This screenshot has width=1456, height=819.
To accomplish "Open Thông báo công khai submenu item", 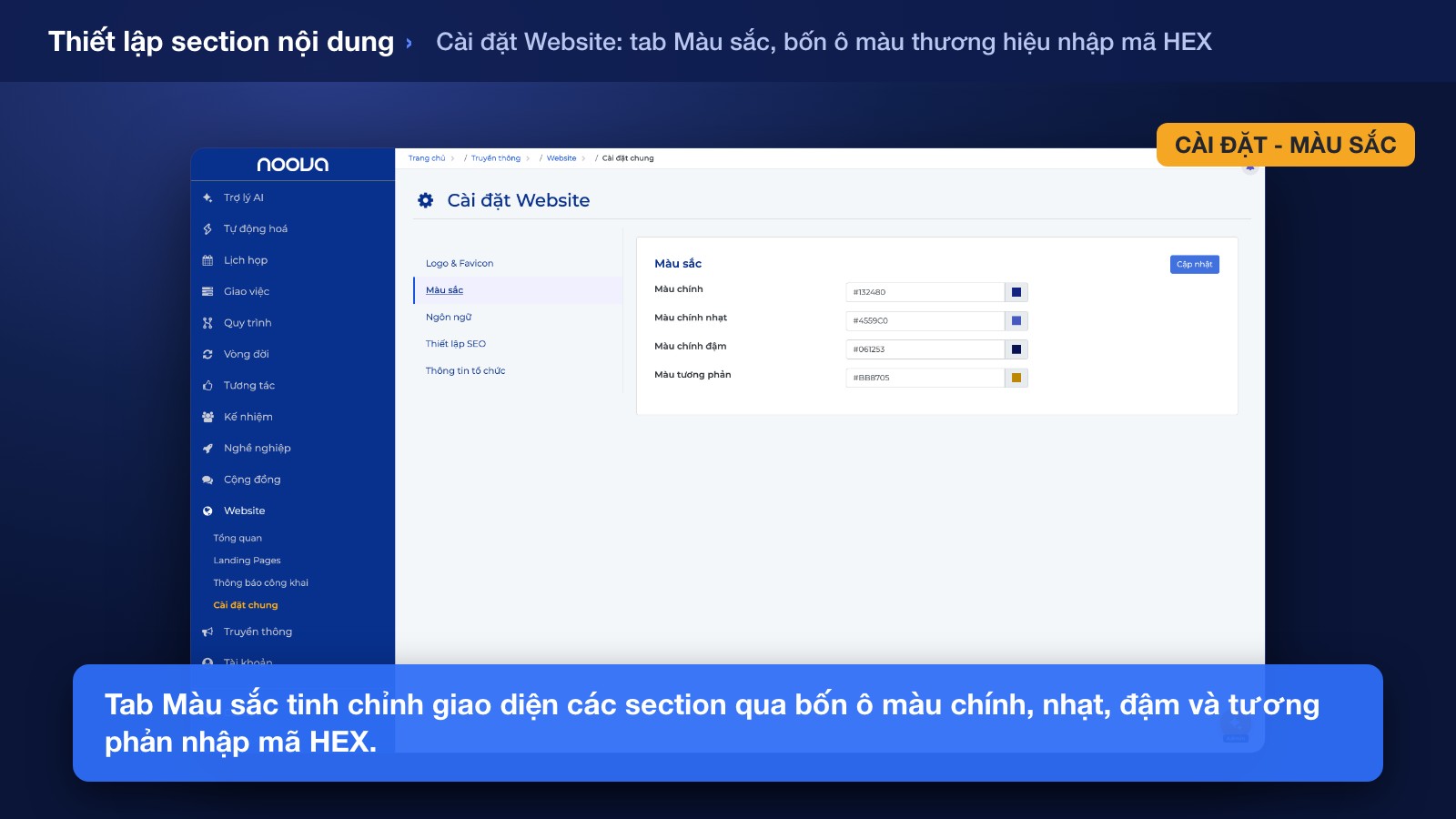I will (x=261, y=582).
